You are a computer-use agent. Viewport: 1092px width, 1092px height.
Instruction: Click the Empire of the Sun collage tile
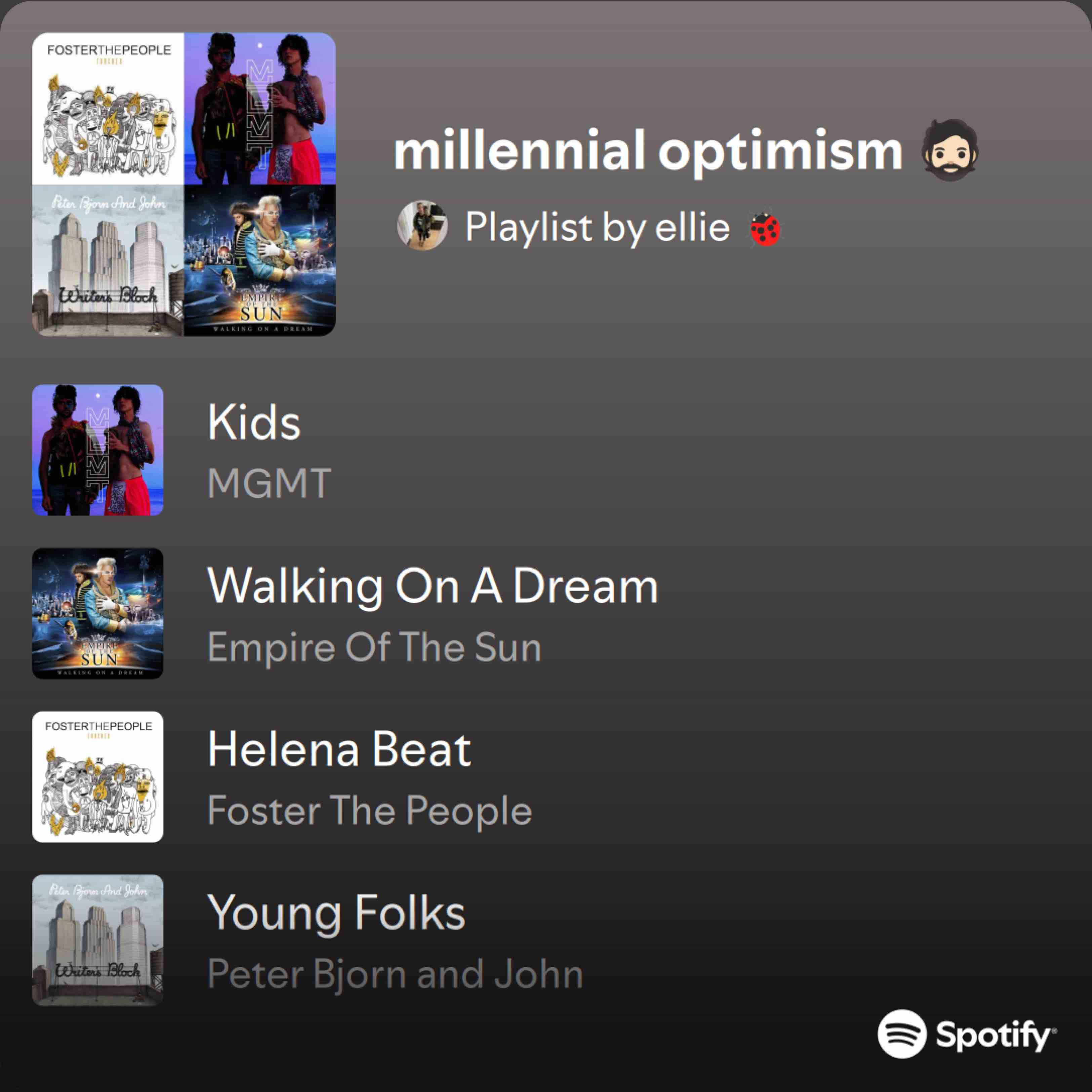click(x=260, y=260)
